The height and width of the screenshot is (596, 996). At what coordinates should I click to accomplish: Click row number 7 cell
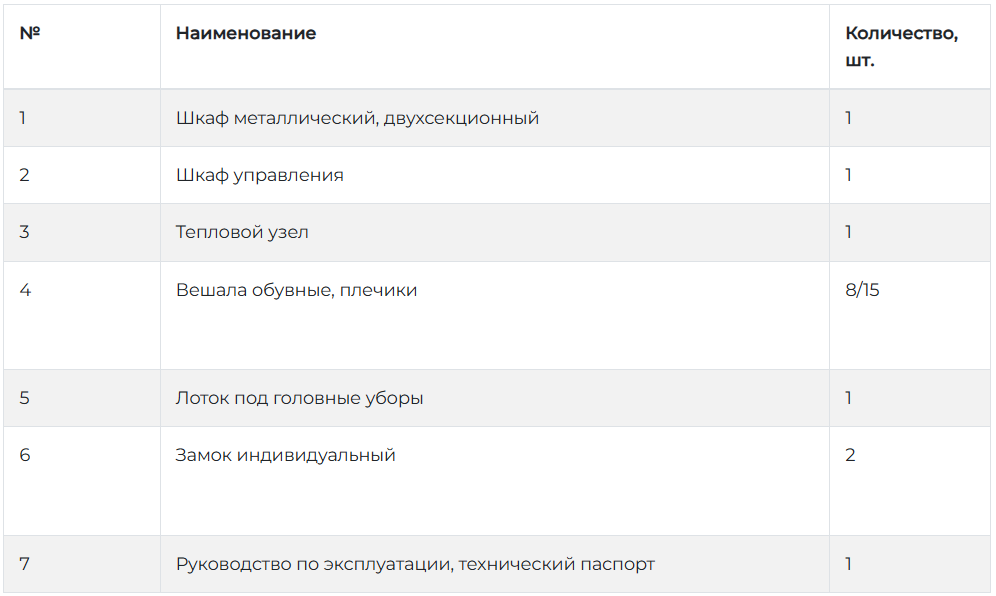[x=82, y=564]
